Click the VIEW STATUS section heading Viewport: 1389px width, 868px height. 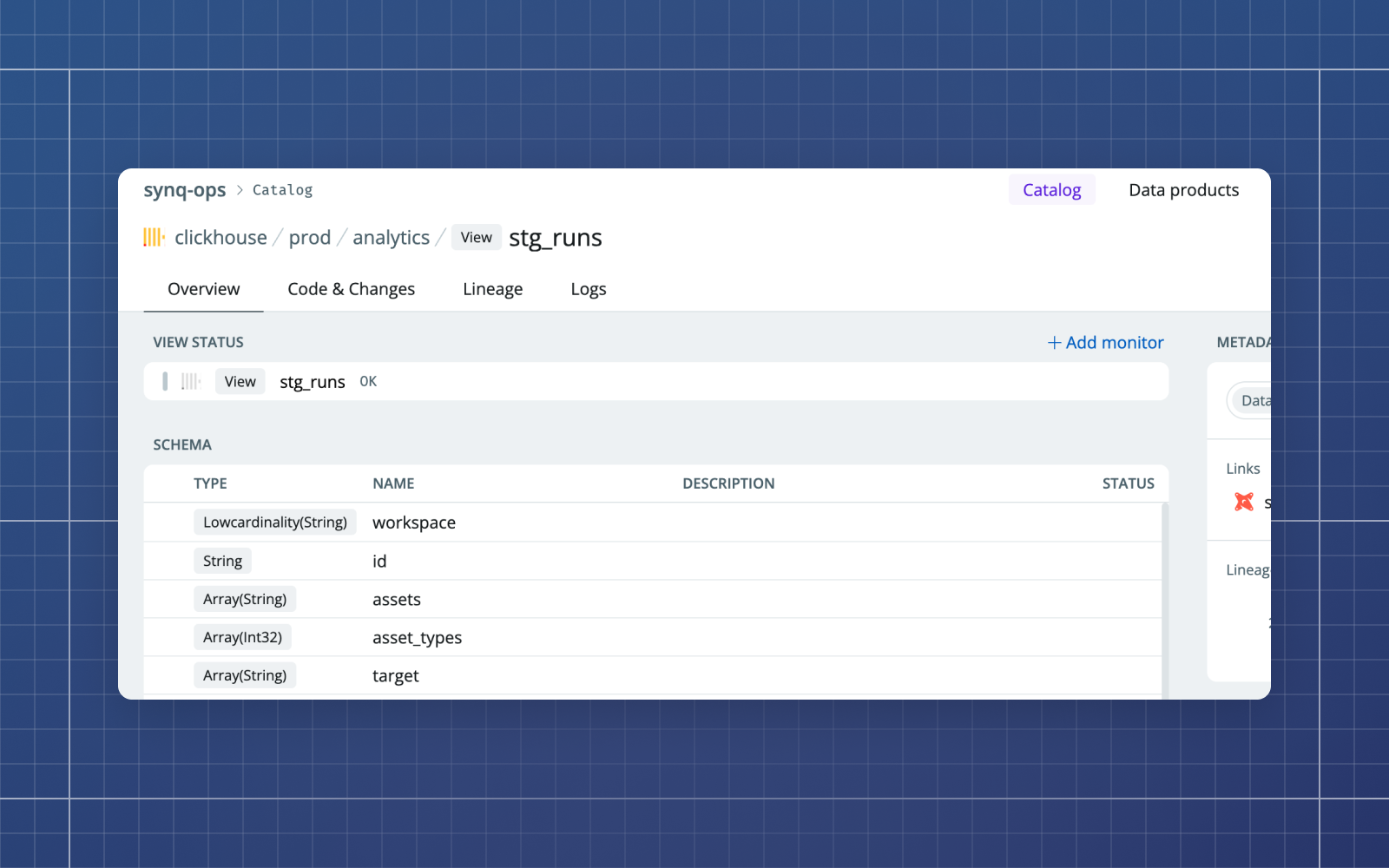[x=198, y=342]
